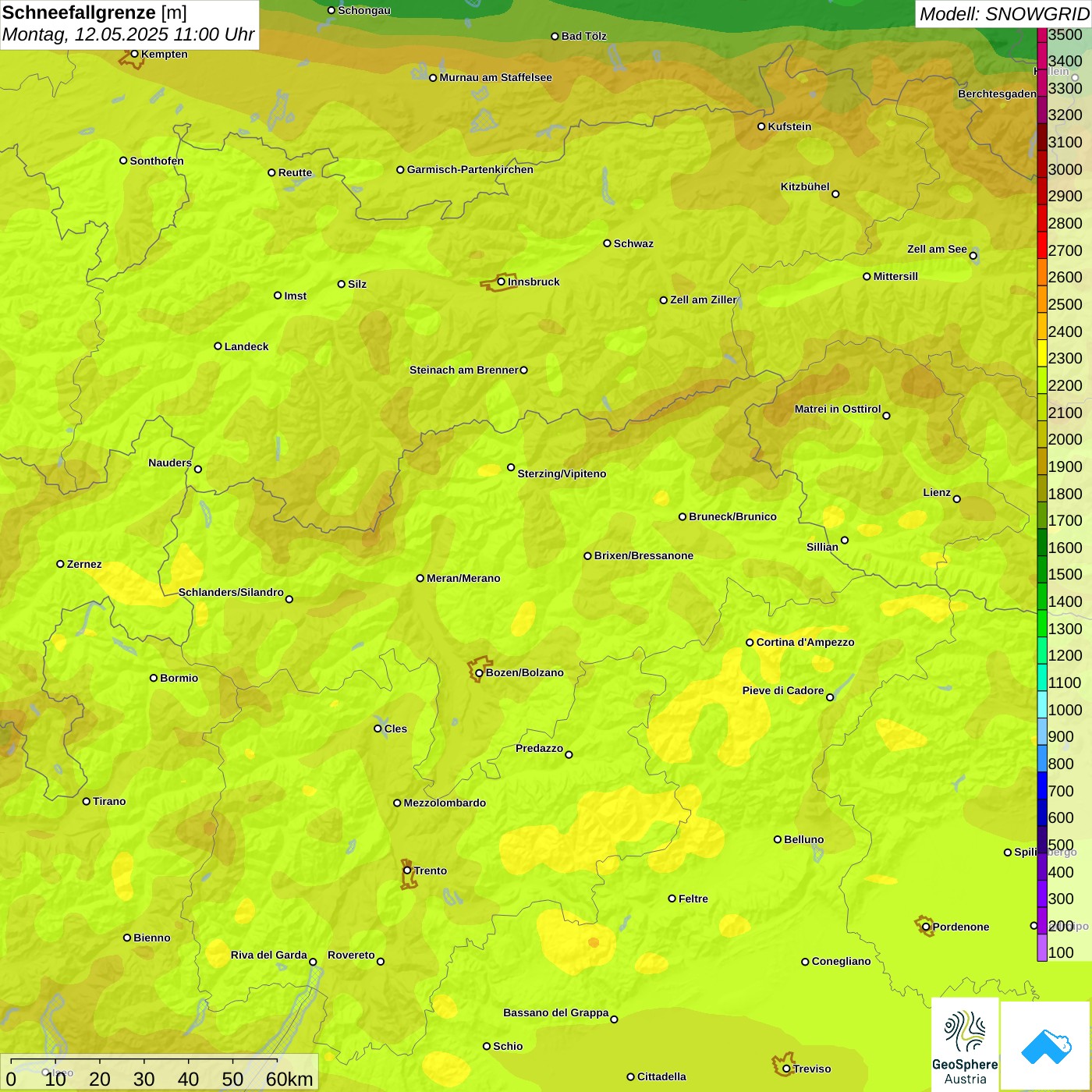
Task: Select the Kempten city marker circle
Action: [x=134, y=54]
